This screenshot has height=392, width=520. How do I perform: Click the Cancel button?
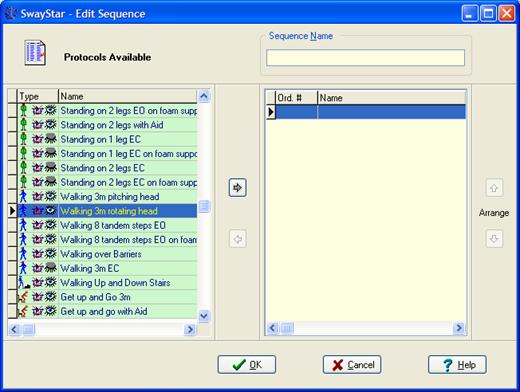coord(352,365)
